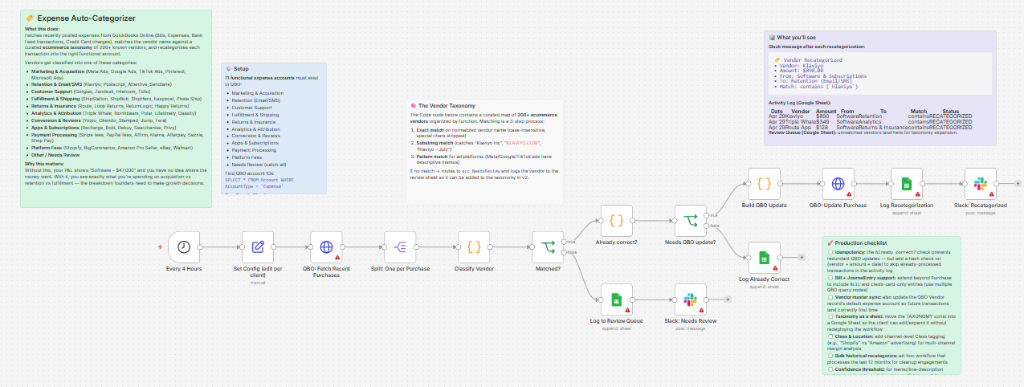Screen dimensions: 1024x387
Task: Click warning triangle on Log to Review Queue
Action: click(628, 309)
